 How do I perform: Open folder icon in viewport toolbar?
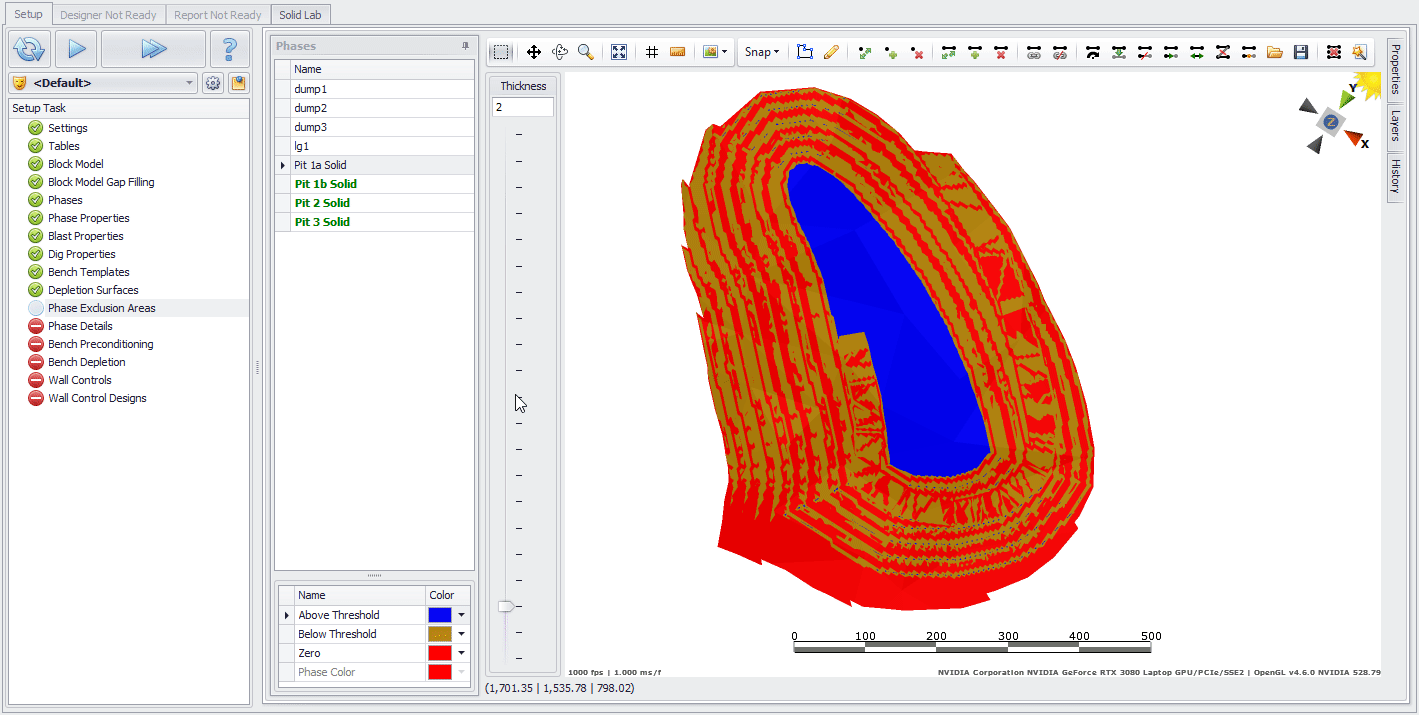click(x=1274, y=52)
